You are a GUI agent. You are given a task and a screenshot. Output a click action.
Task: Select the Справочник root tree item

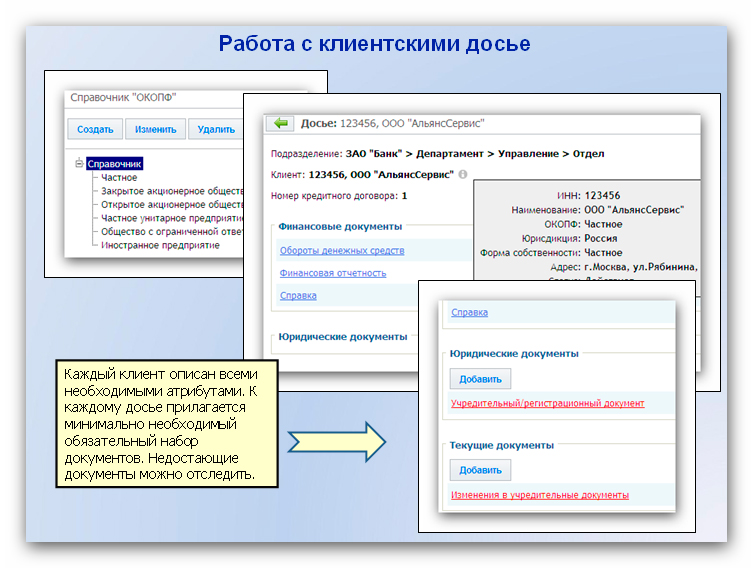(114, 164)
